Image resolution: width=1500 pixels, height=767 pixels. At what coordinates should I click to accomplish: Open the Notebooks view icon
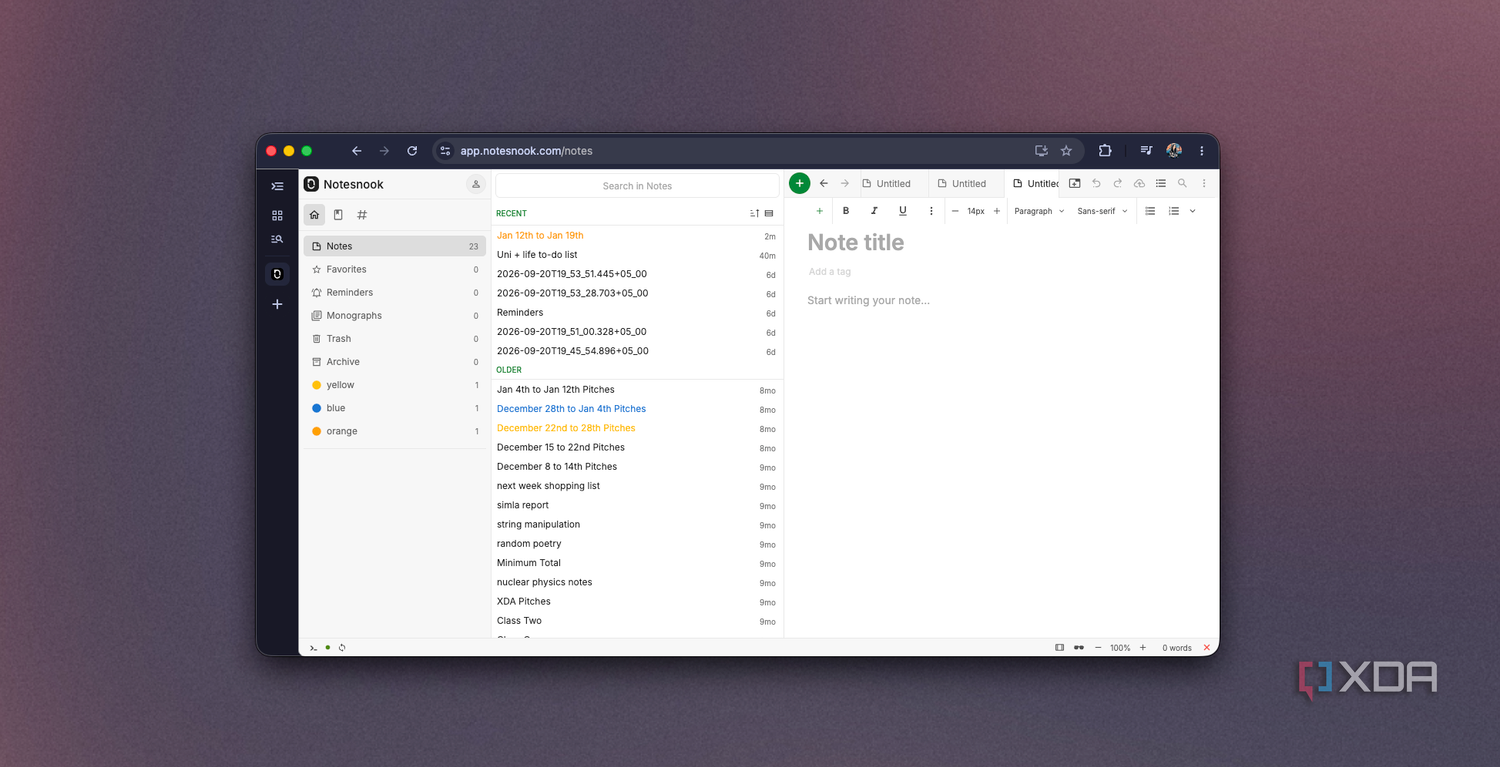pyautogui.click(x=338, y=215)
